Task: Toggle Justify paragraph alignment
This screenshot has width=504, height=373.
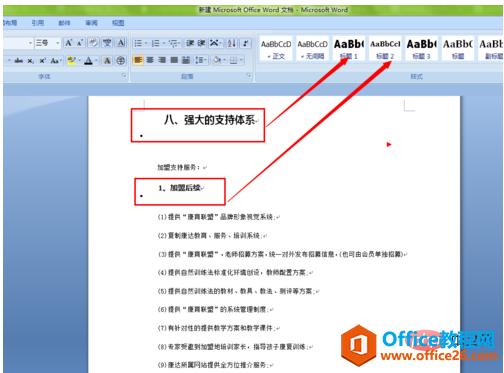Action: (x=174, y=60)
